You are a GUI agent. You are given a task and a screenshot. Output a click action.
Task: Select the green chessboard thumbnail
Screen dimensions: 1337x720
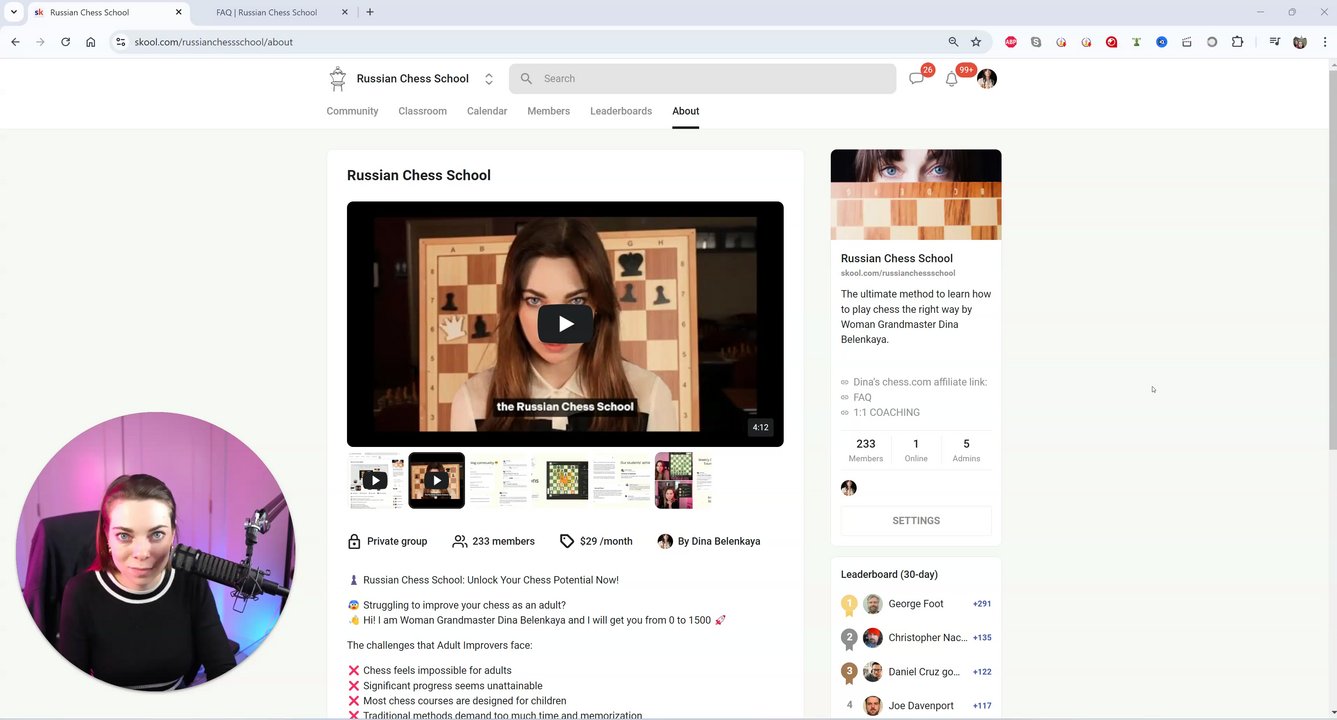567,481
